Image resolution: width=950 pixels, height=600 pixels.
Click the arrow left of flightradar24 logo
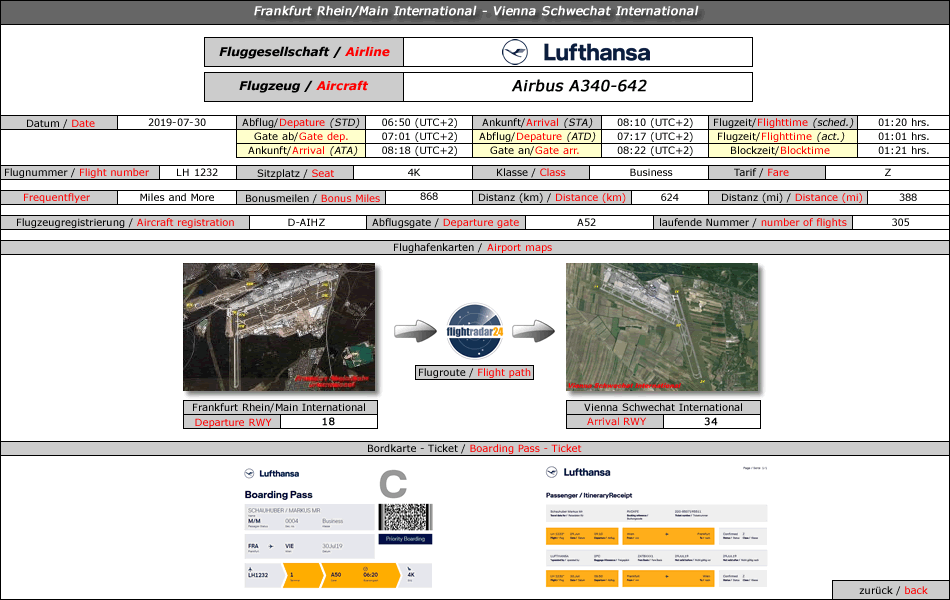[x=416, y=332]
